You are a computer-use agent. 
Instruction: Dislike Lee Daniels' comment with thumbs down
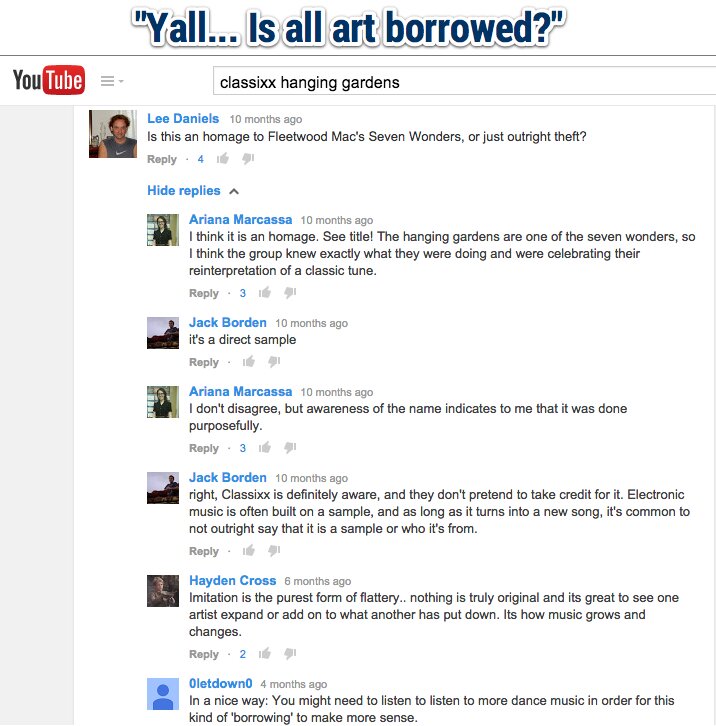[248, 158]
